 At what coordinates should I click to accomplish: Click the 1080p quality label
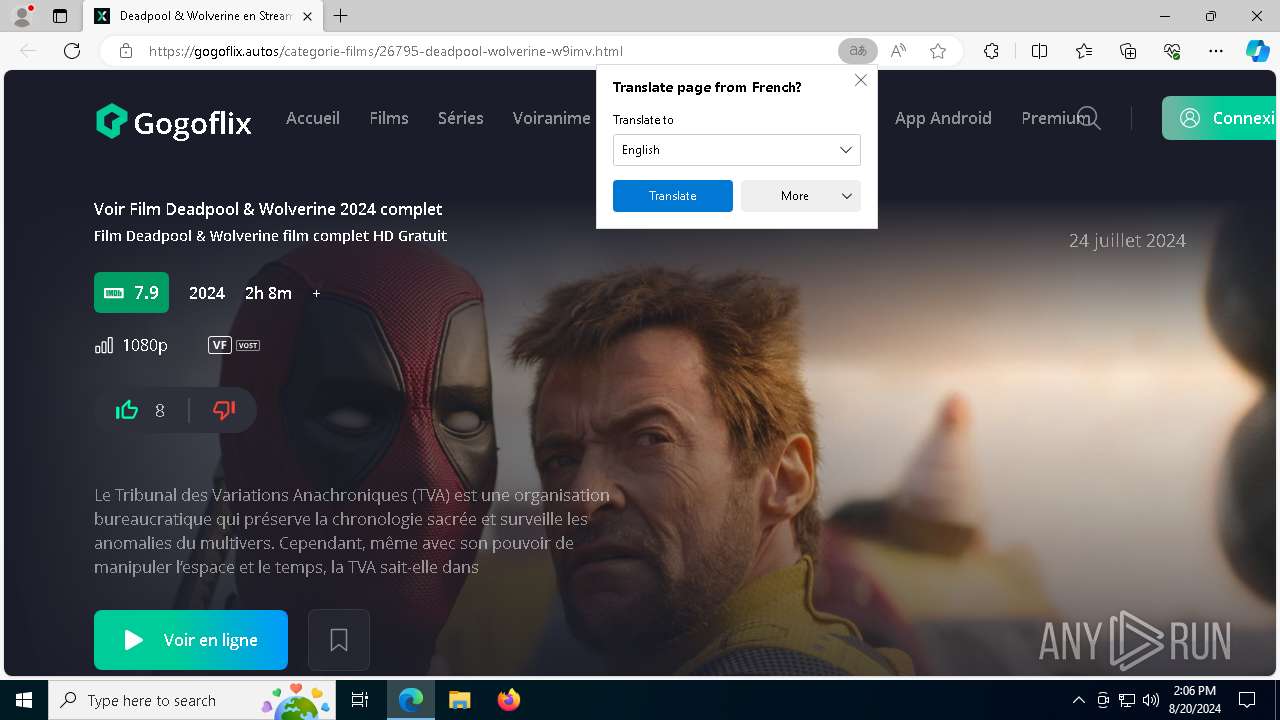(145, 345)
